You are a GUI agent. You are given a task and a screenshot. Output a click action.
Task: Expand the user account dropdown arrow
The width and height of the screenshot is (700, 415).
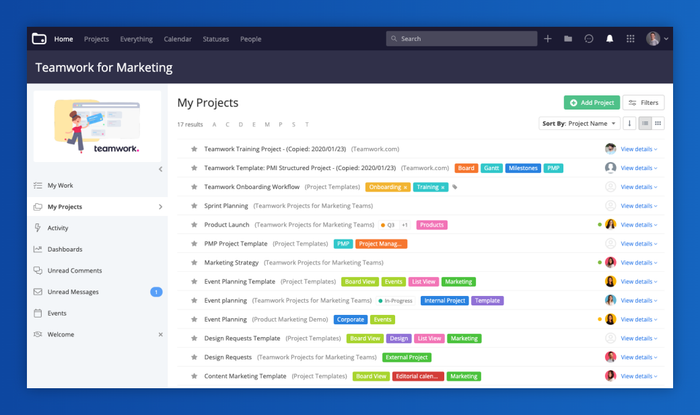coord(666,39)
